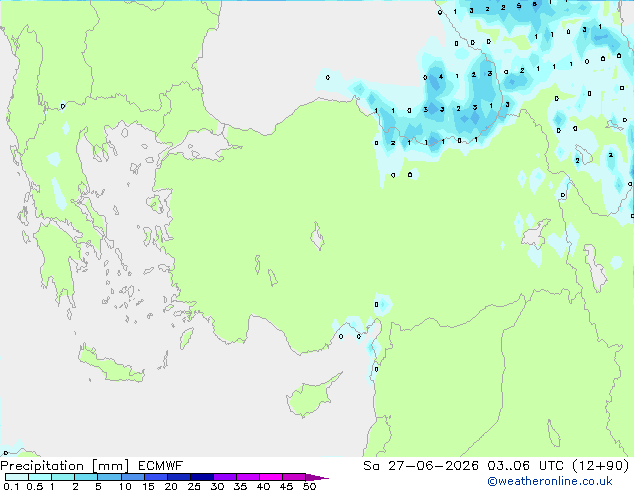Select the 0.5–1 mm light cyan swatch
Screen dimensions: 634x490
40,477
